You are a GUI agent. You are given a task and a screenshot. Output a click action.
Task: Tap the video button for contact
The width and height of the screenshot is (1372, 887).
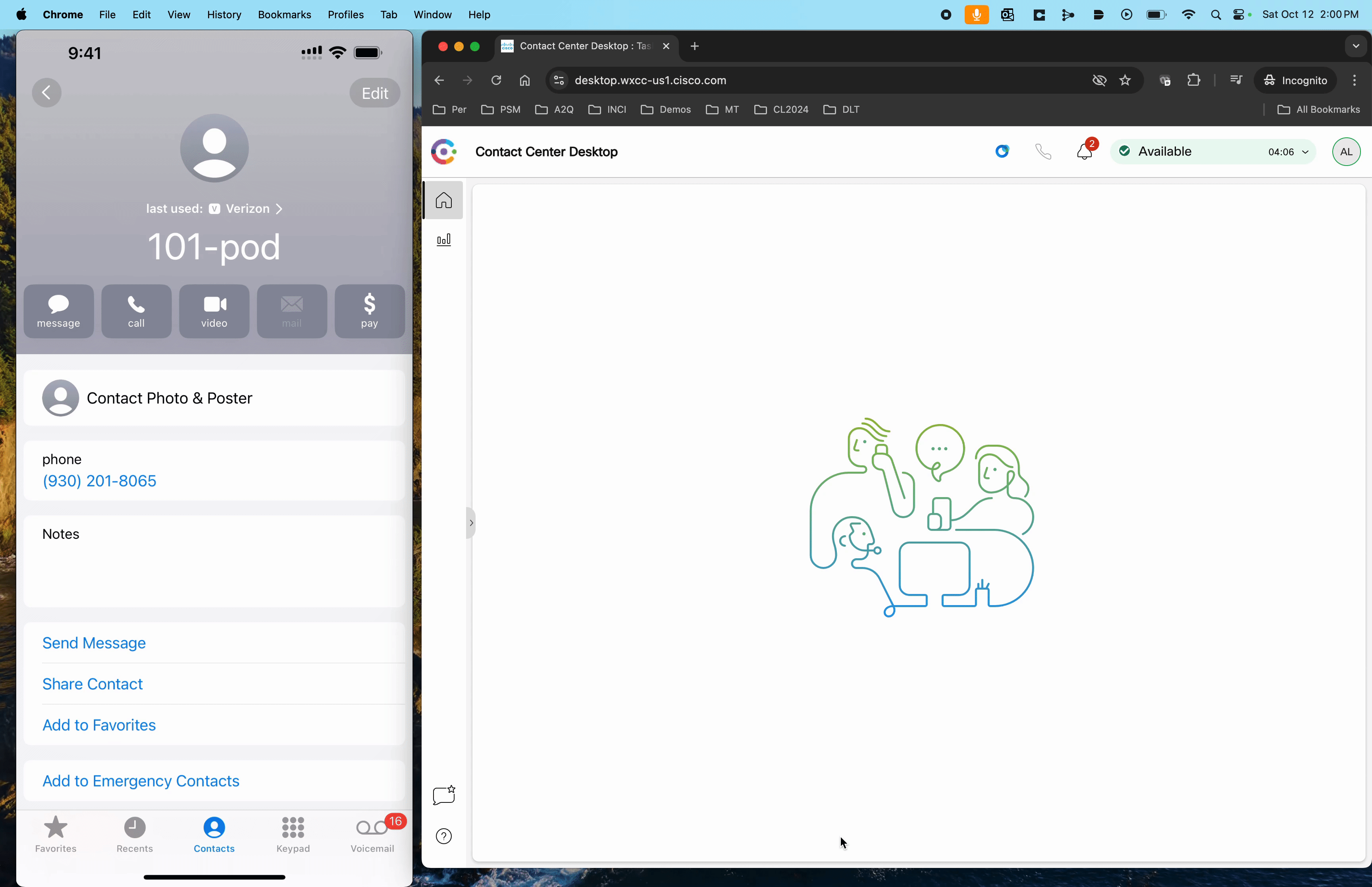214,311
